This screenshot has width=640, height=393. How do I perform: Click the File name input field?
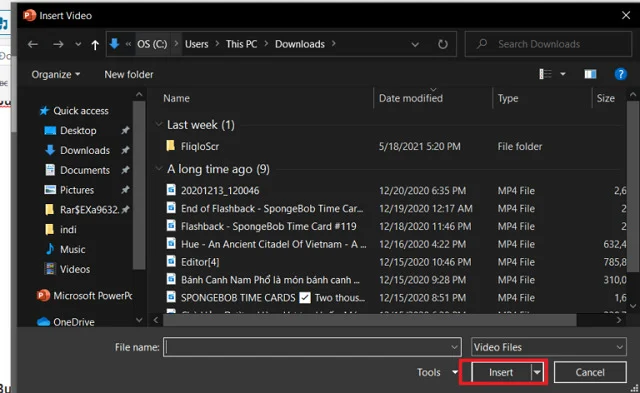point(312,347)
